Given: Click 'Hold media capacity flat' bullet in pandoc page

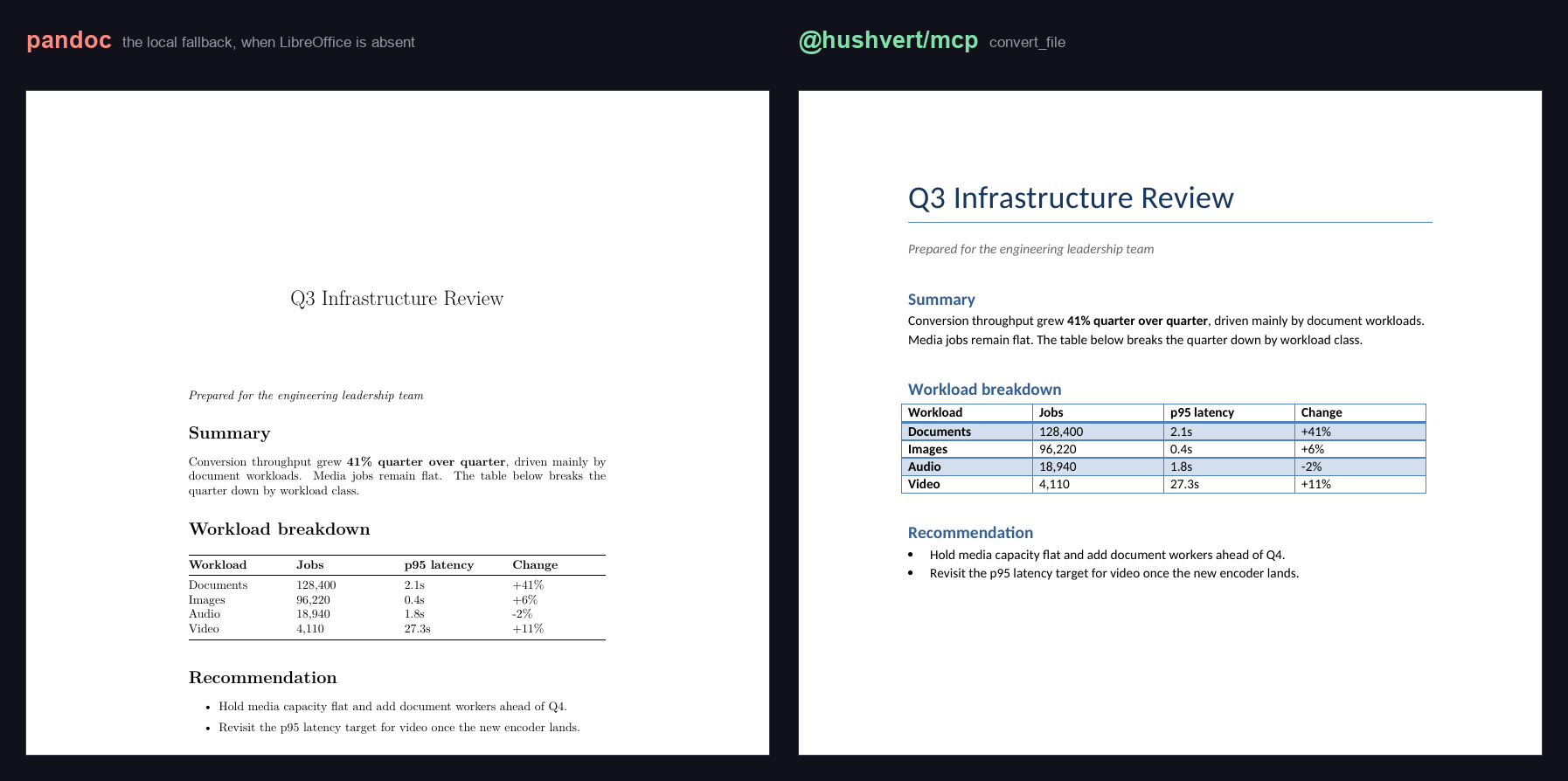Looking at the screenshot, I should click(x=392, y=707).
